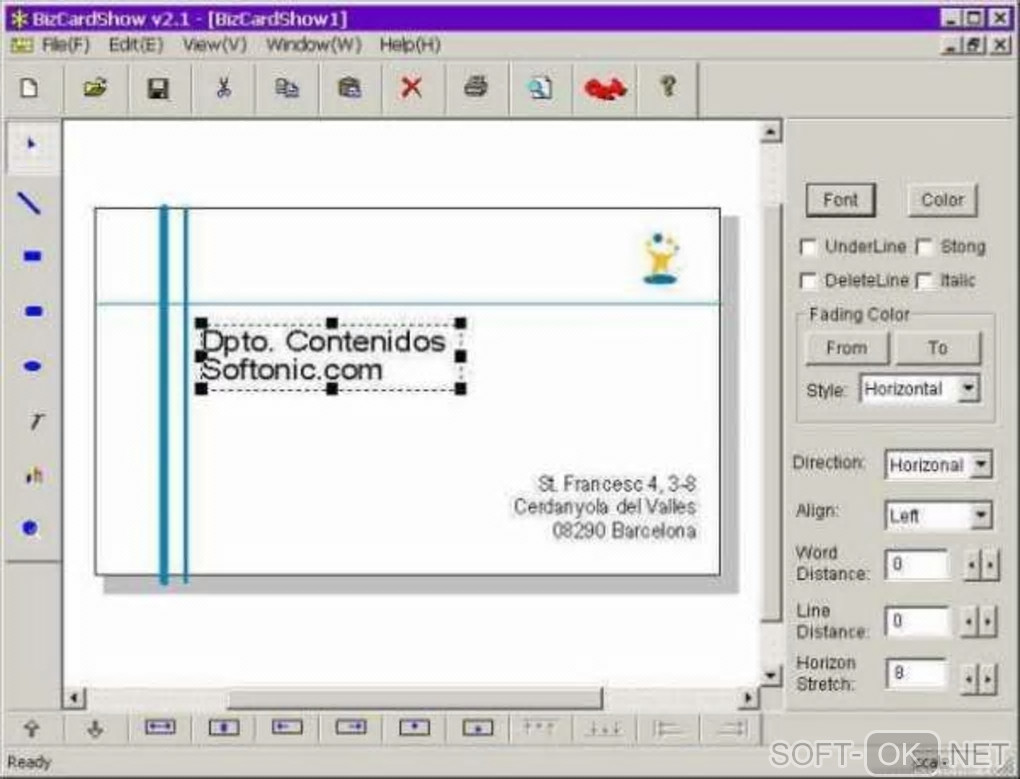Click the Line Distance input field

tap(916, 622)
